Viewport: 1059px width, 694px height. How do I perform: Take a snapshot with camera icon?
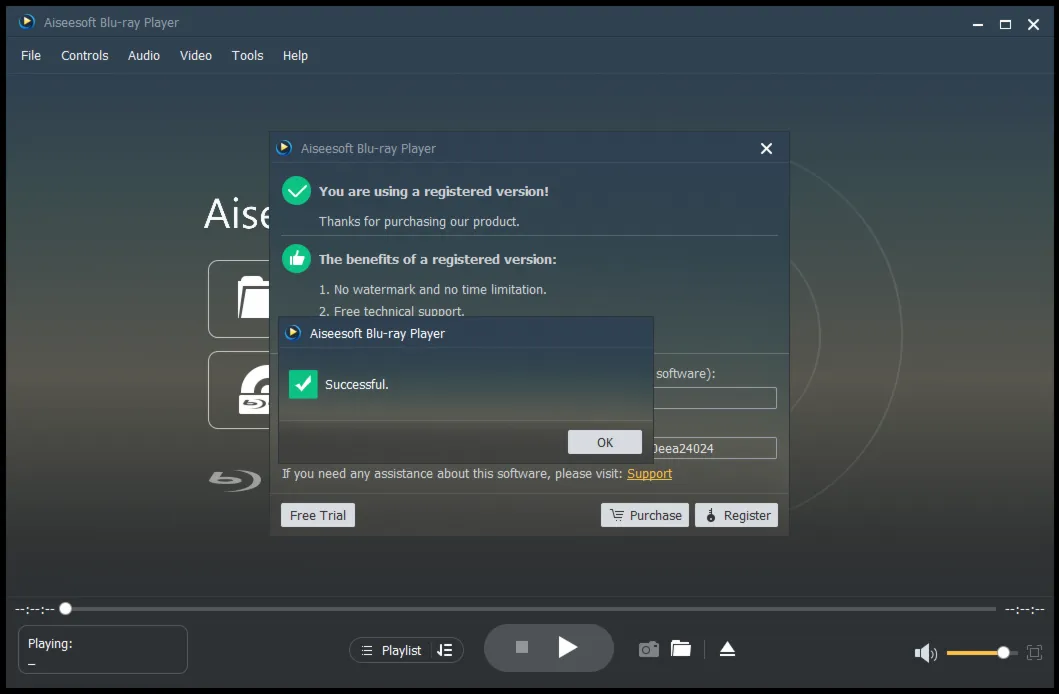[x=648, y=649]
